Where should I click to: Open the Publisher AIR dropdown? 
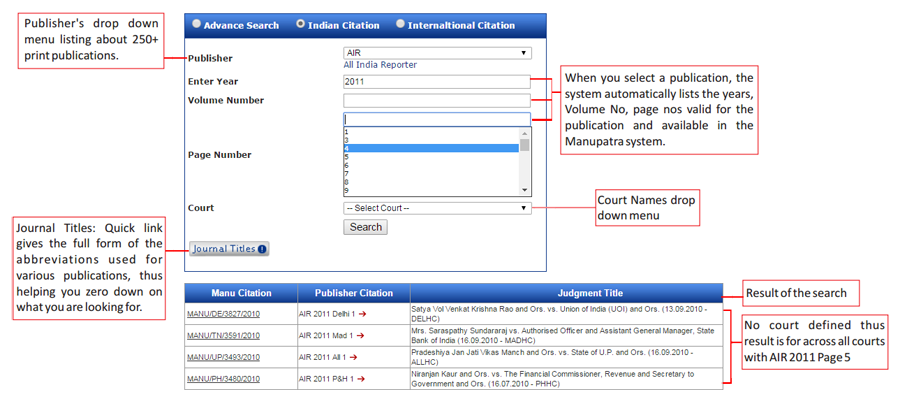(437, 53)
